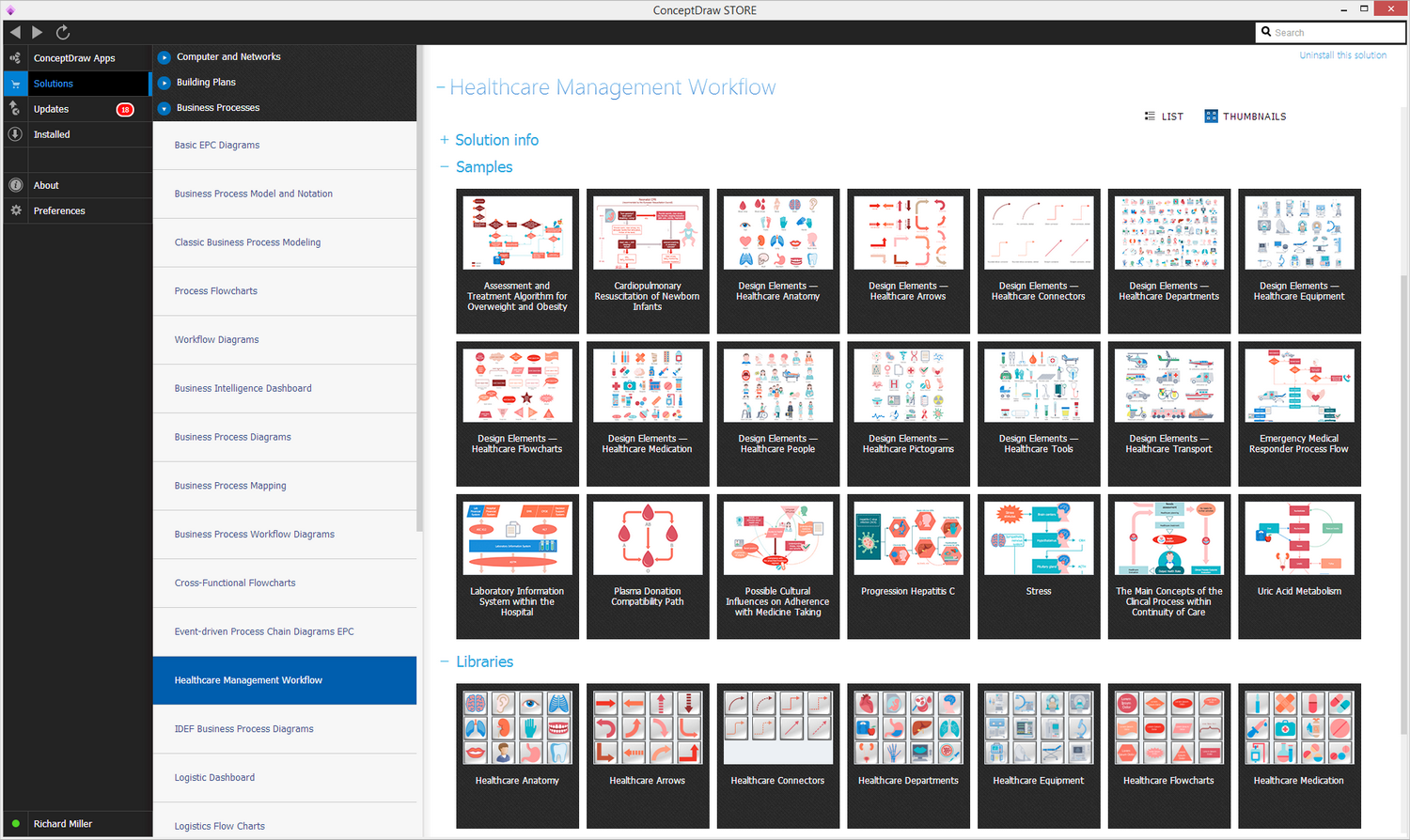Open the ConceptDraw Apps section

(x=74, y=58)
